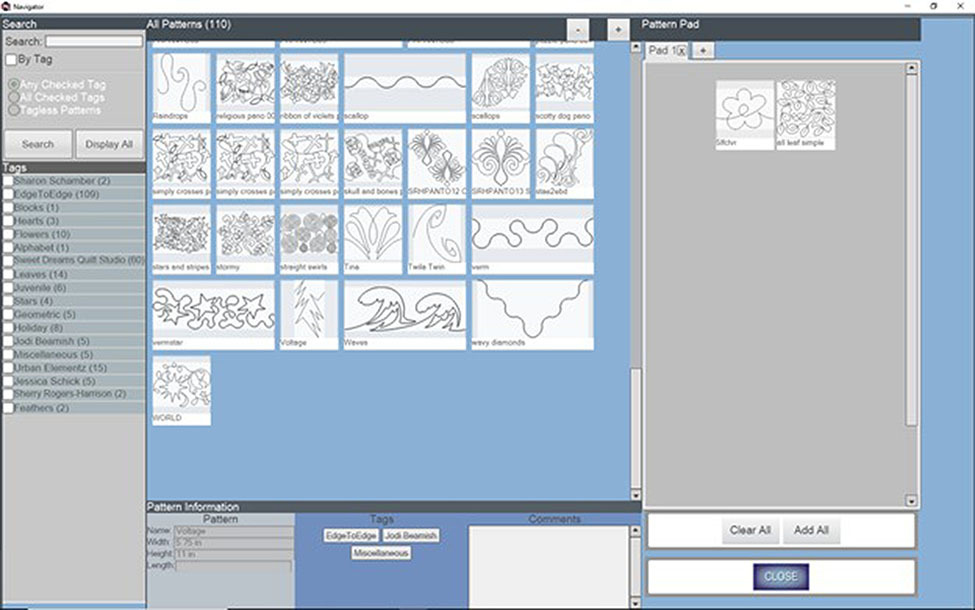Click inside the Search text field
Viewport: 975px width, 610px height.
point(93,41)
